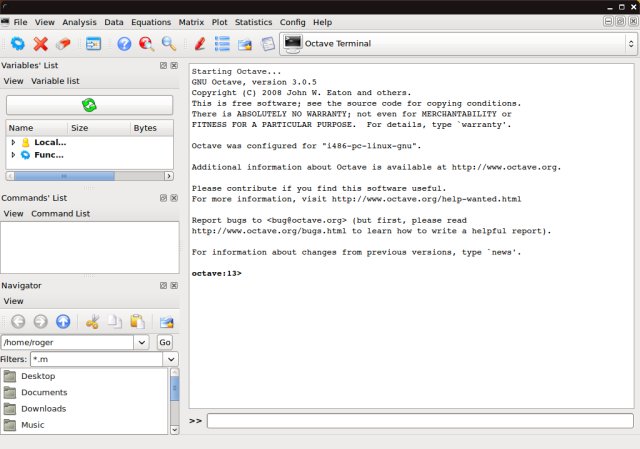Open the Filters *.m dropdown
The image size is (640, 449).
tap(171, 359)
